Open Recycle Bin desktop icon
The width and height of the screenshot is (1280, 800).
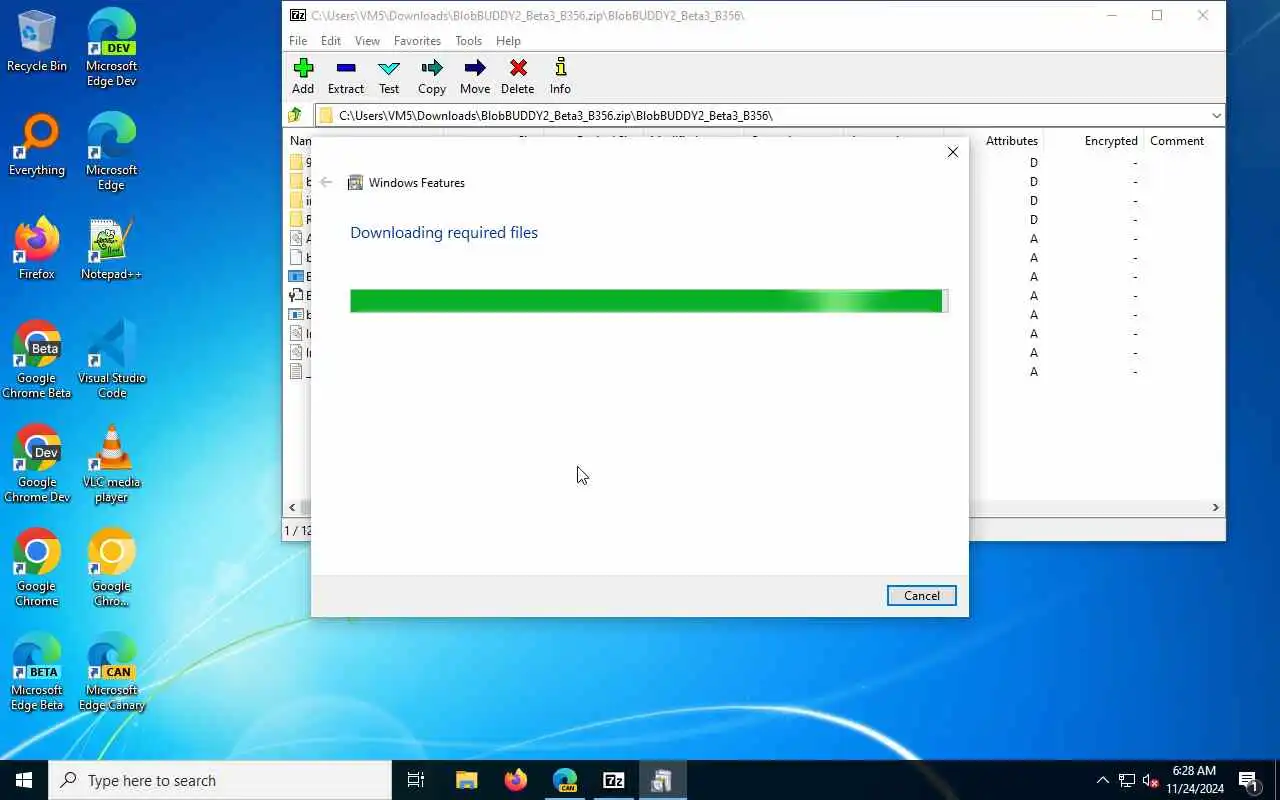click(37, 41)
